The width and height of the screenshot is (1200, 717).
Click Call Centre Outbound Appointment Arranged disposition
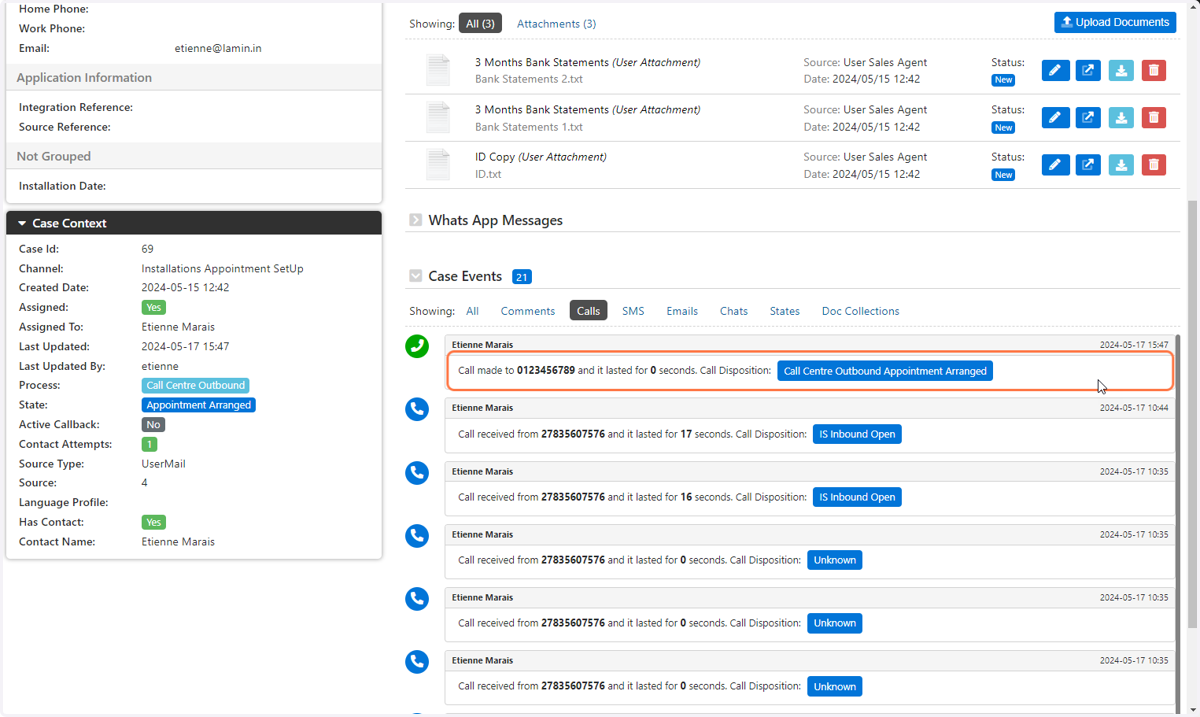[885, 371]
